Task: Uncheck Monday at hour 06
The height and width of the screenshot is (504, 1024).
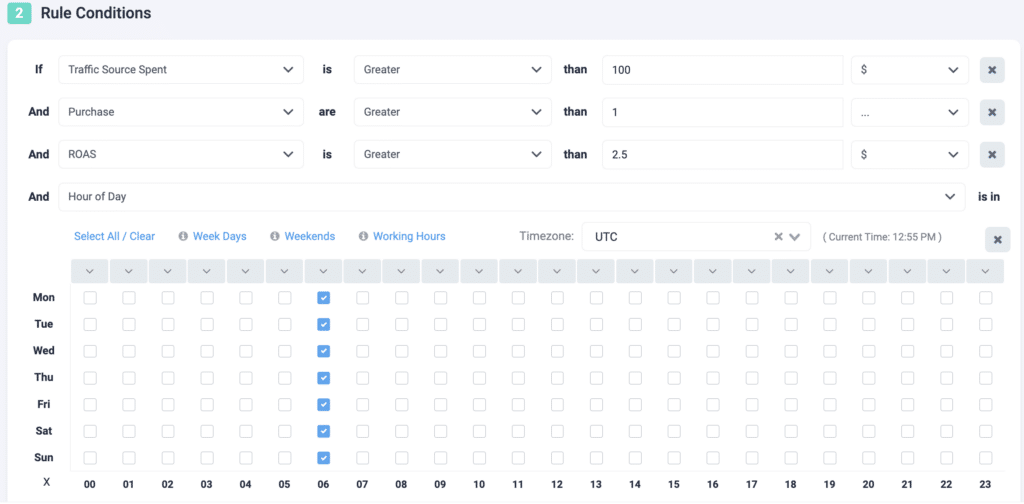Action: (323, 298)
